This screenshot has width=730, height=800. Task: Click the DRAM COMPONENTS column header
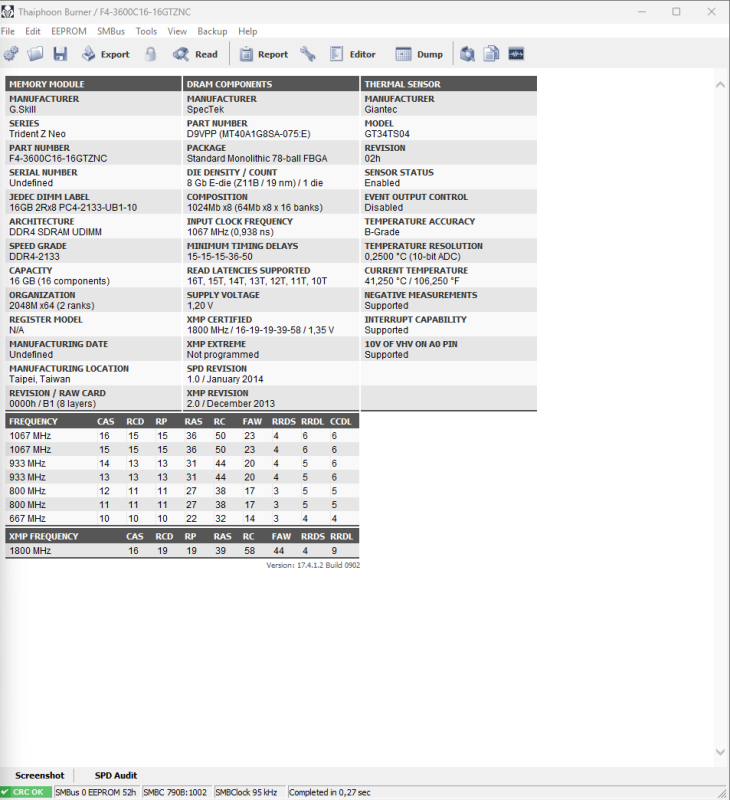coord(271,84)
